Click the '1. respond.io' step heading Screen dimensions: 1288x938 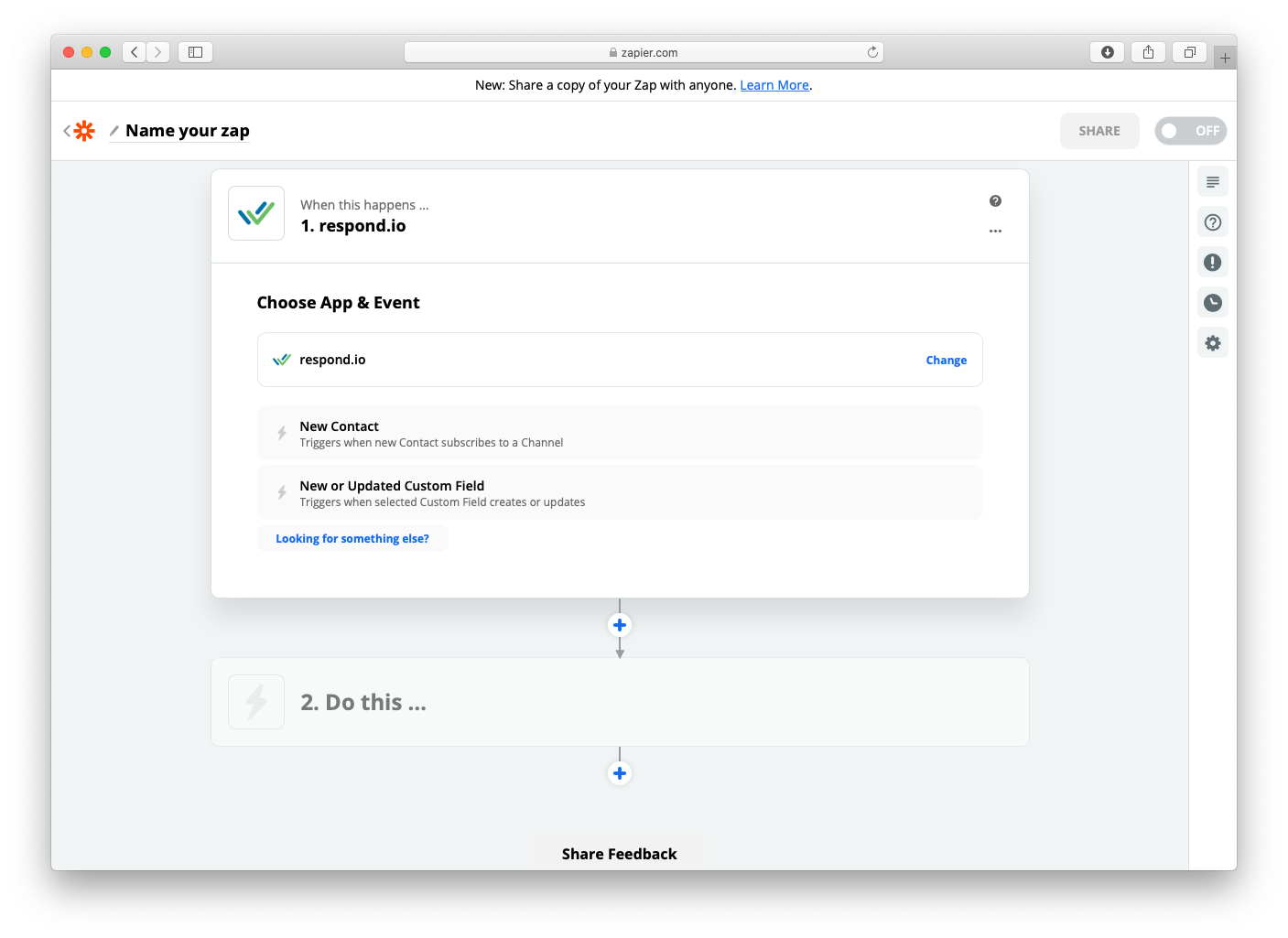(x=353, y=226)
